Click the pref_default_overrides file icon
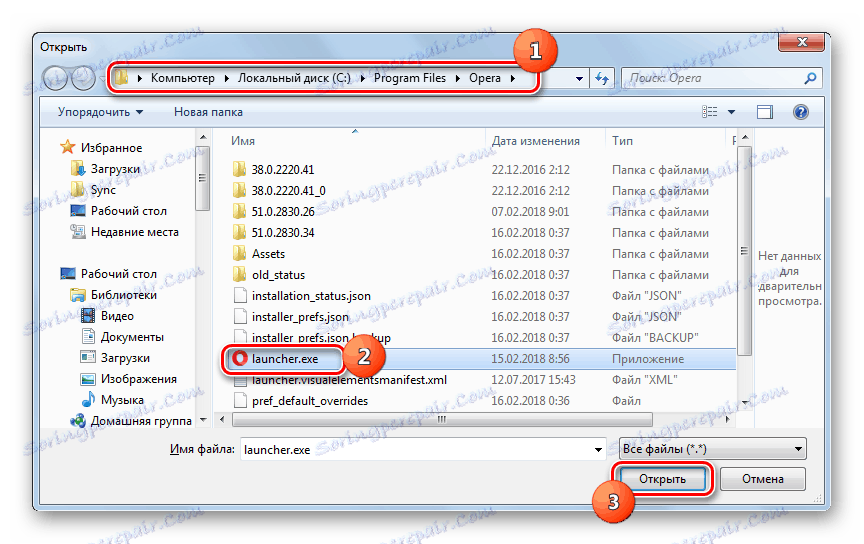864x544 pixels. 240,401
